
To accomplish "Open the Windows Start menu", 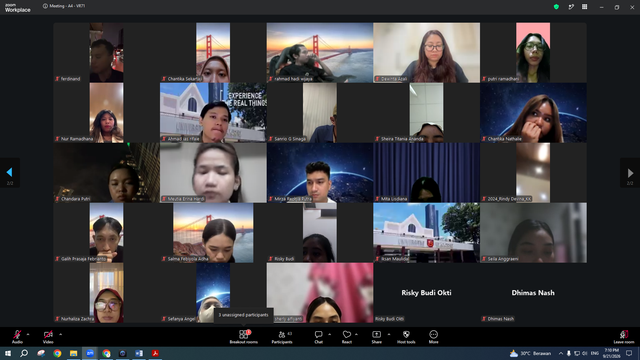I will click(8, 353).
